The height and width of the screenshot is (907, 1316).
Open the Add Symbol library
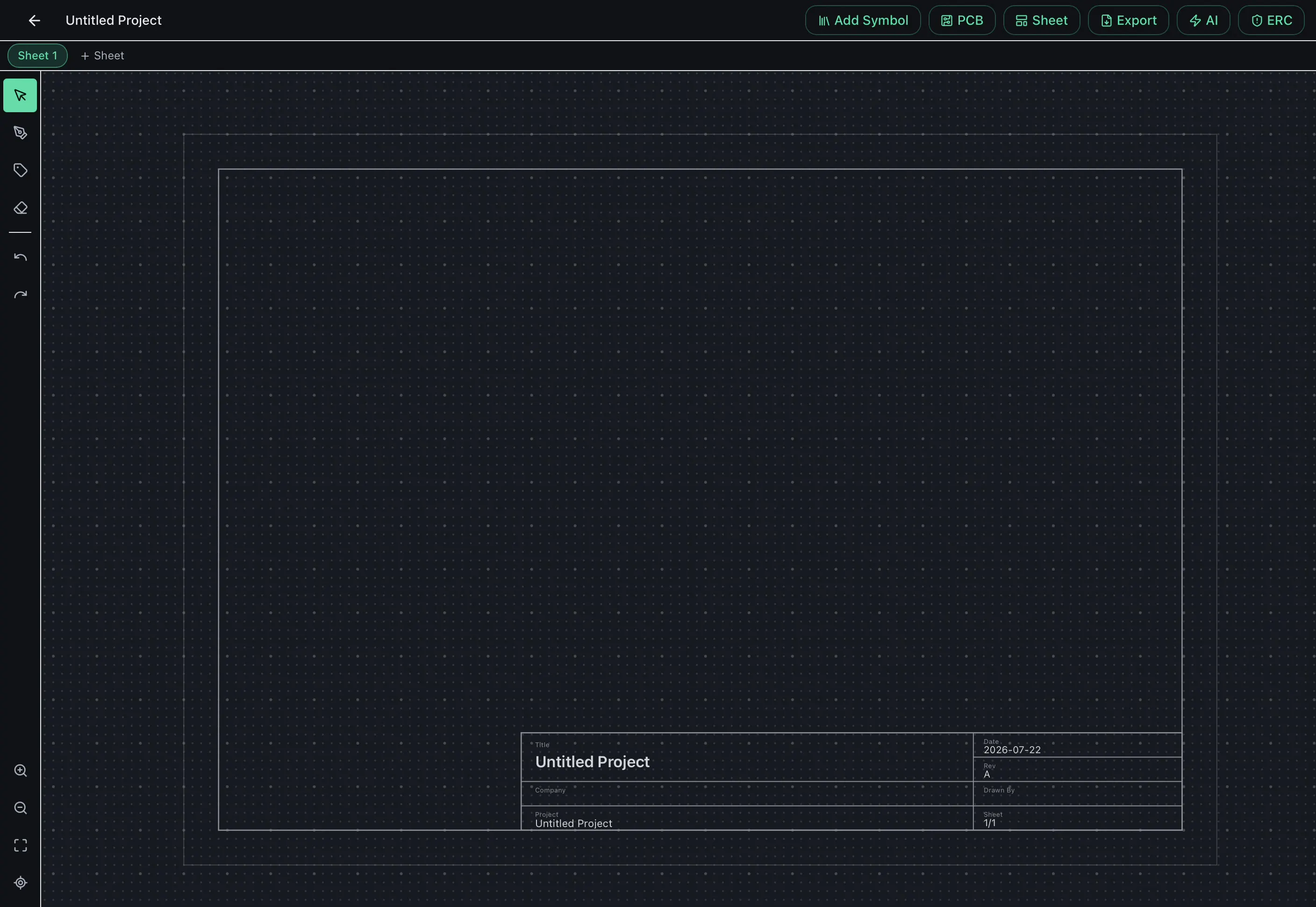pos(863,21)
